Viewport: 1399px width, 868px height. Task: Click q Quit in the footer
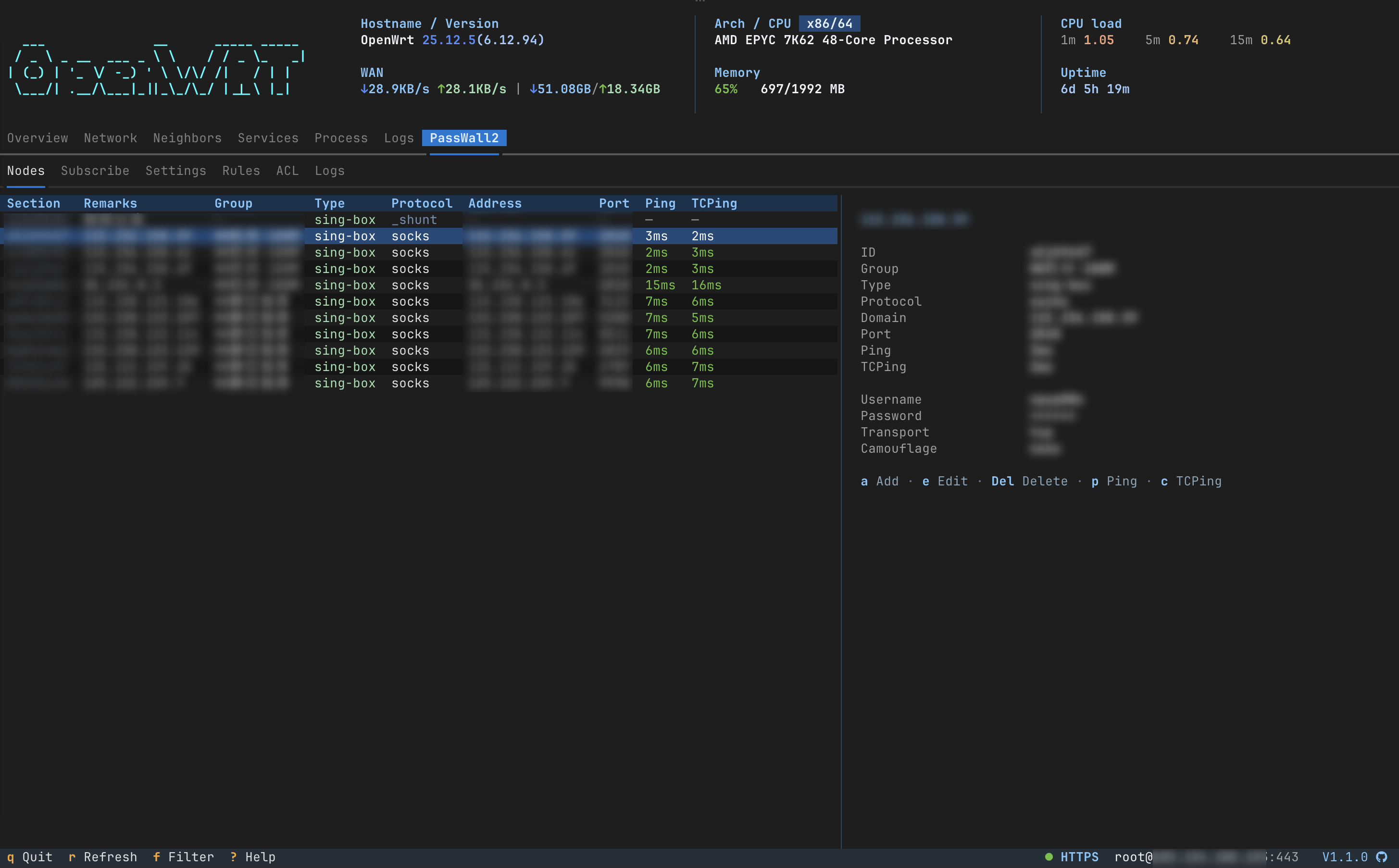(30, 857)
